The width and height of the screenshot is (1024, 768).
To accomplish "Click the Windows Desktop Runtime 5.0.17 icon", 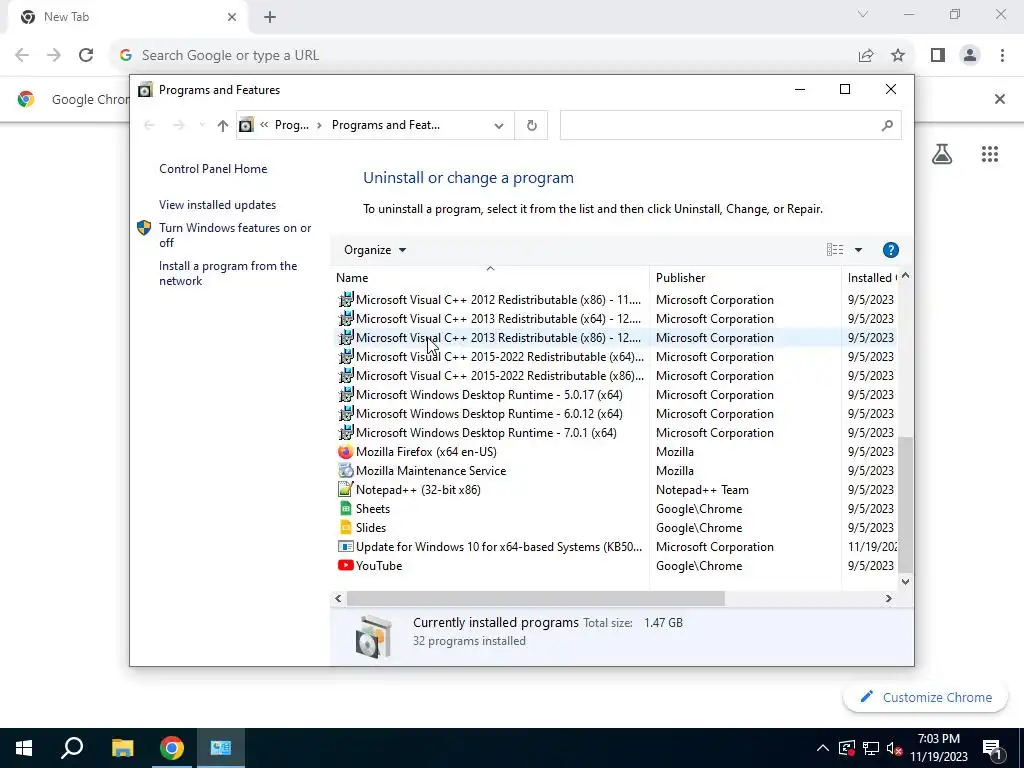I will pos(345,394).
